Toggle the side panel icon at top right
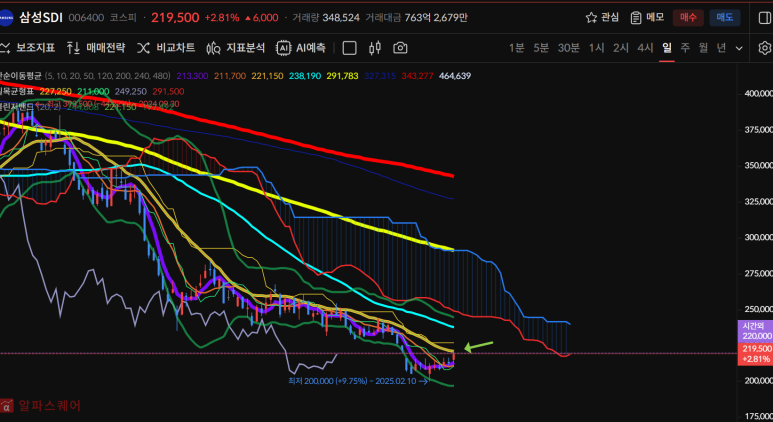 [x=764, y=17]
